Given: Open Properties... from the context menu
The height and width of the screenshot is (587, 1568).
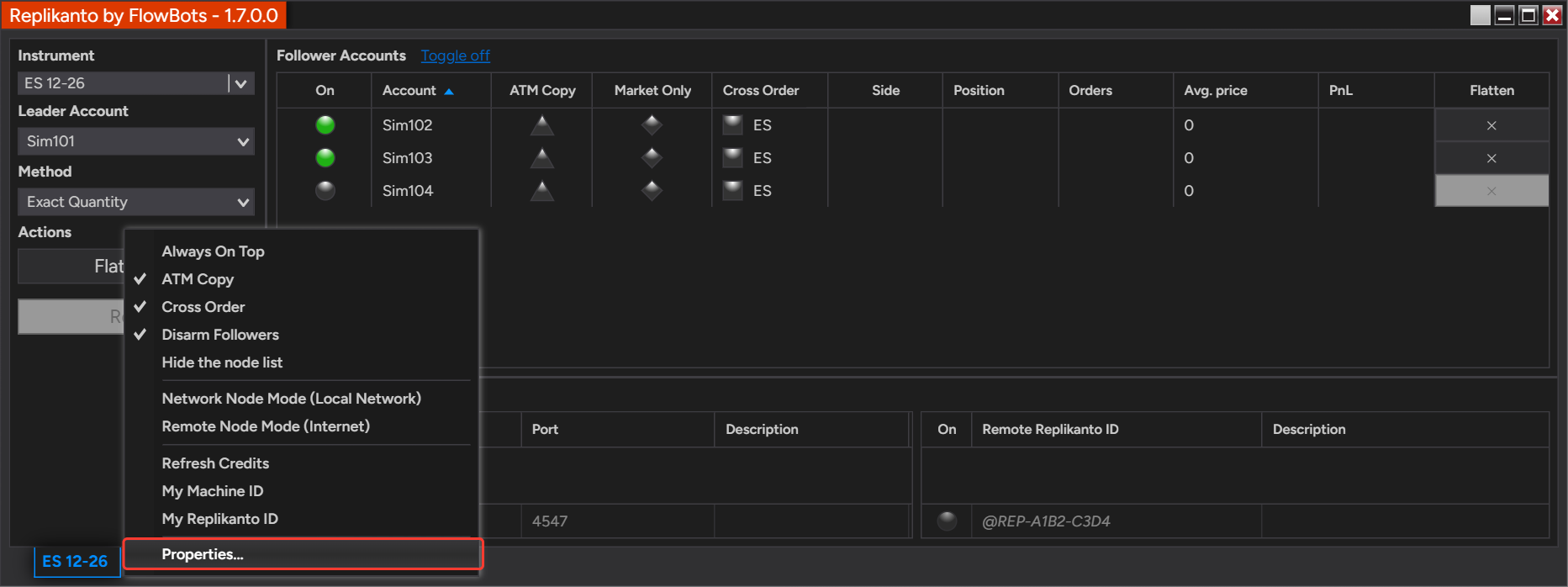Looking at the screenshot, I should 303,554.
